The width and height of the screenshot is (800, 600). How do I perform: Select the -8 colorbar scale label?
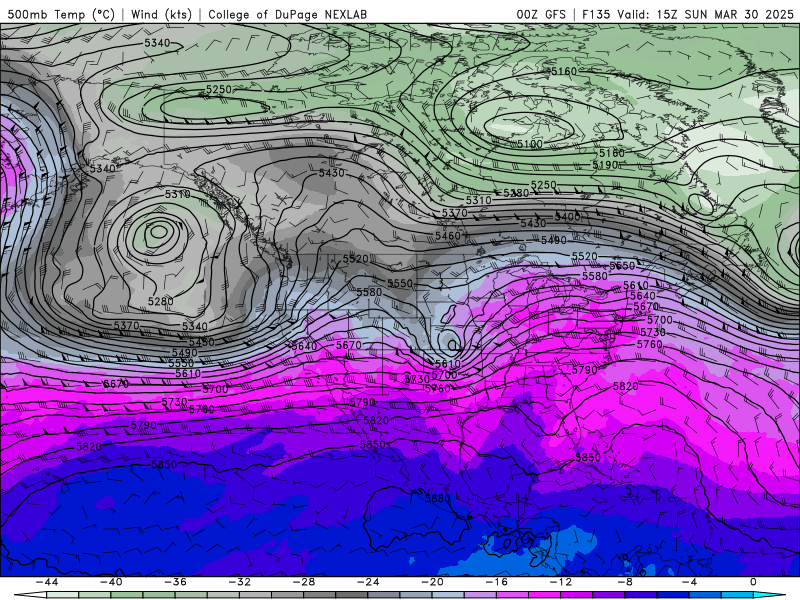click(x=626, y=582)
